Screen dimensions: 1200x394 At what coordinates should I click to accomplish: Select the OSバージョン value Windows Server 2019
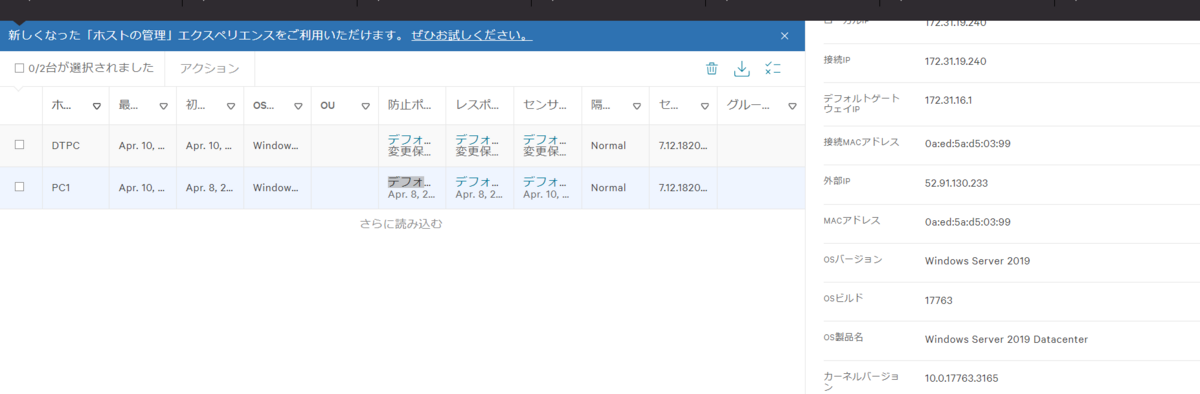(x=977, y=261)
